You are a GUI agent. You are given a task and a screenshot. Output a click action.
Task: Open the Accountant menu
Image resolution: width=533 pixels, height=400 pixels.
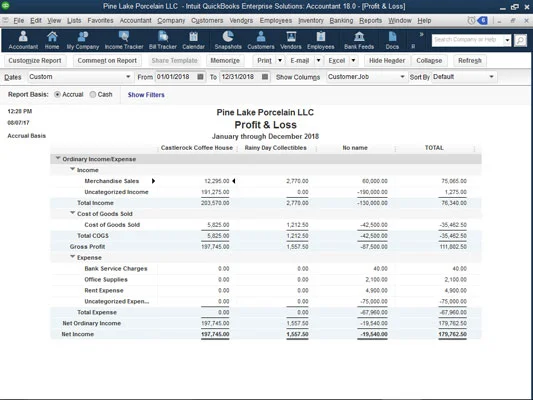point(136,21)
